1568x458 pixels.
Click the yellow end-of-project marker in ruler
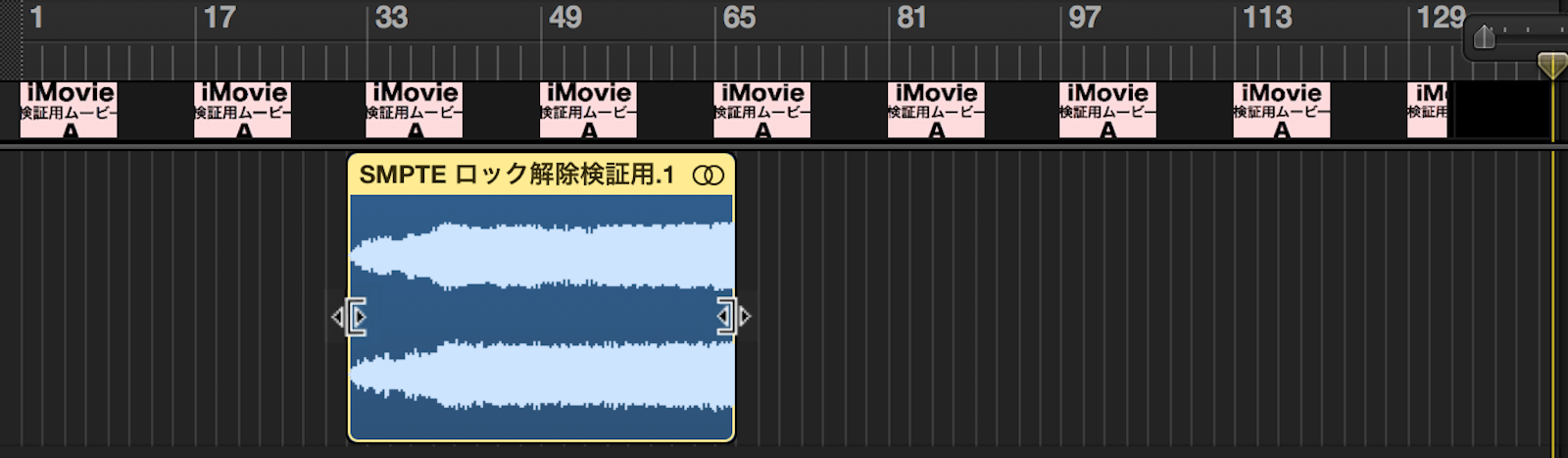point(1551,66)
